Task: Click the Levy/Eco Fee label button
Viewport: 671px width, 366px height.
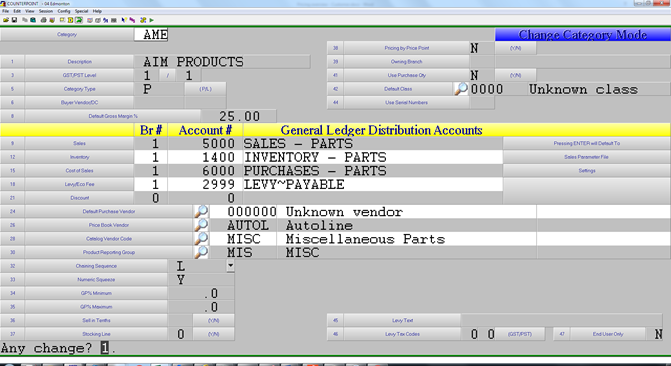Action: click(79, 184)
